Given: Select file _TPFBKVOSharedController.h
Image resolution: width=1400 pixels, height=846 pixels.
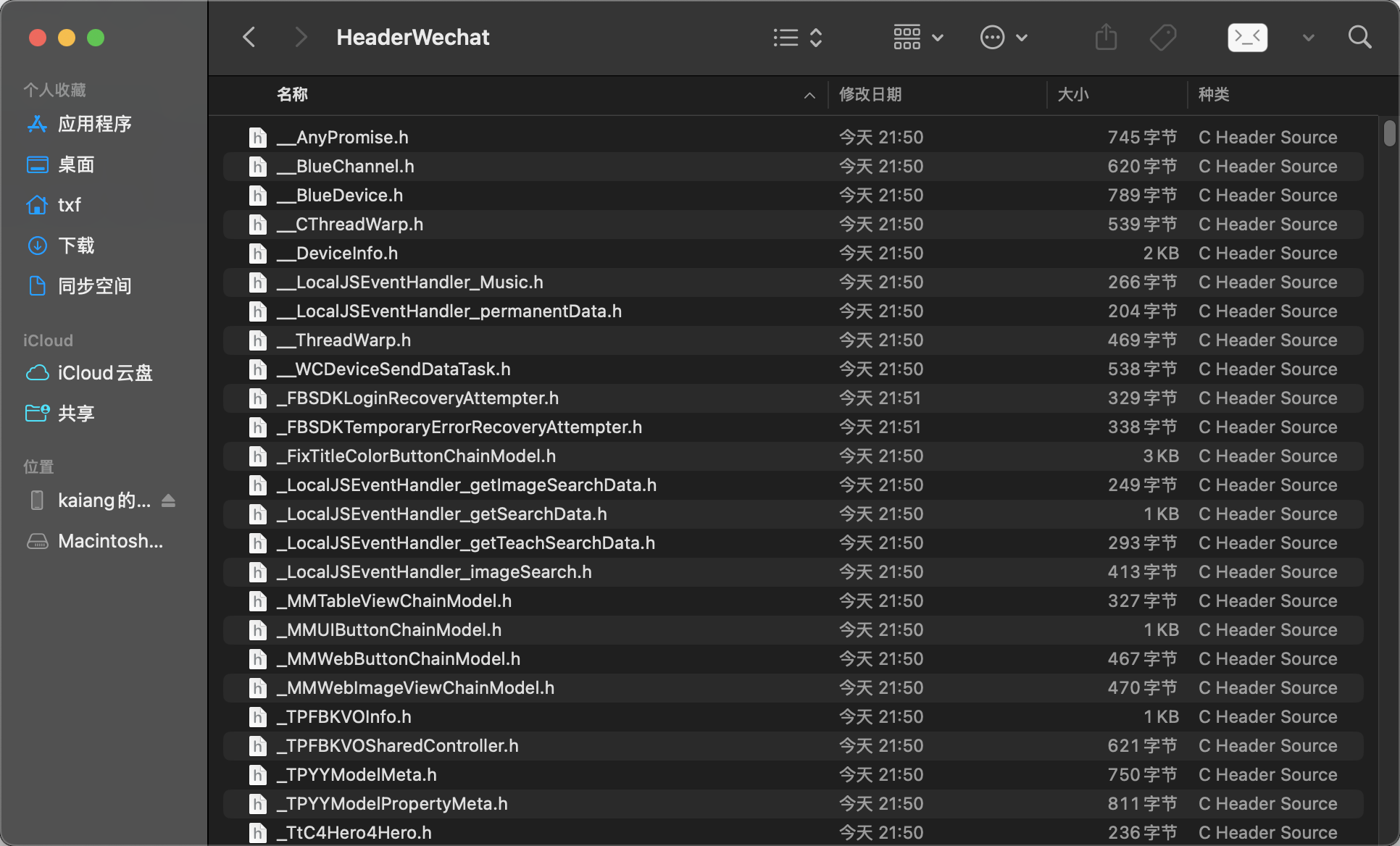Looking at the screenshot, I should point(793,745).
